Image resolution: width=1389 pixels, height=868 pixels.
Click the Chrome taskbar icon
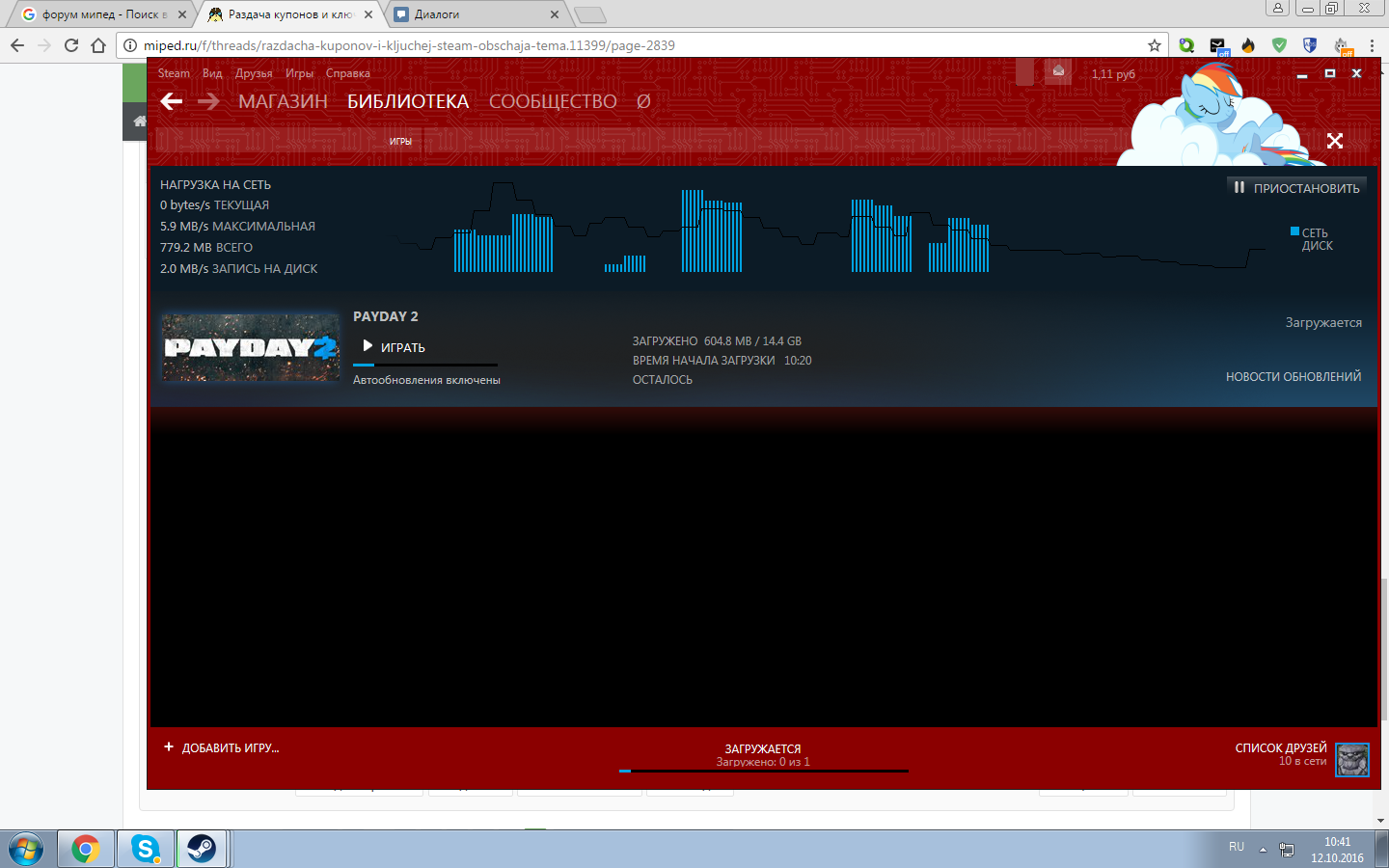(x=86, y=849)
